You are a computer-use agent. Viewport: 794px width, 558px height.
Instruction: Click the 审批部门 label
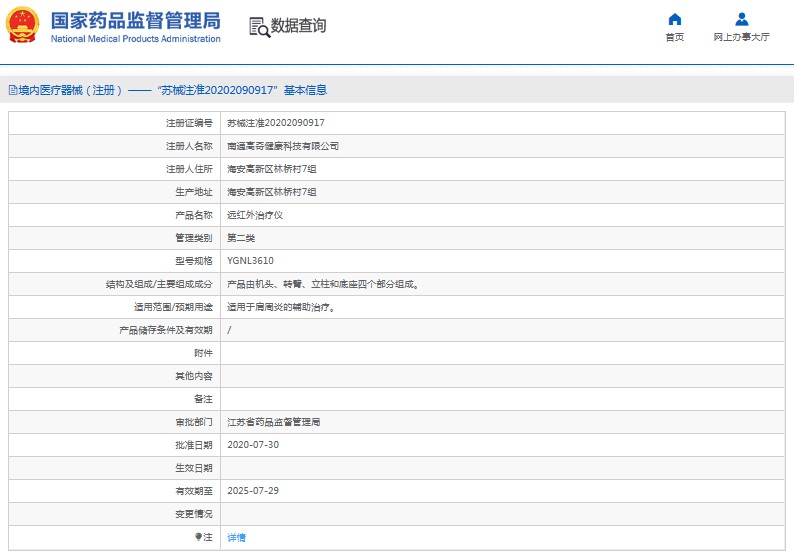(x=194, y=422)
